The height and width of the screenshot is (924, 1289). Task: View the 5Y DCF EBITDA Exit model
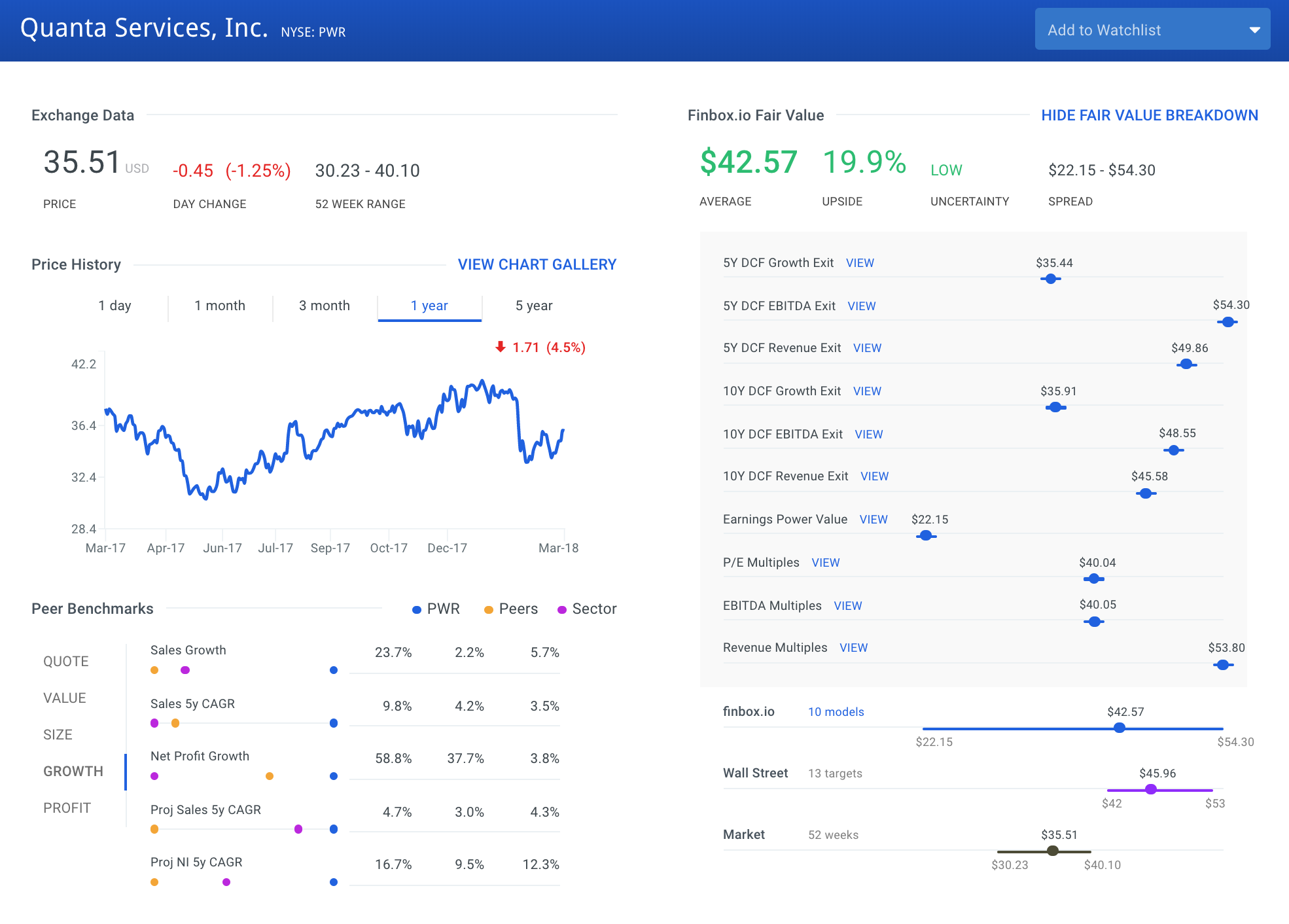(x=862, y=306)
